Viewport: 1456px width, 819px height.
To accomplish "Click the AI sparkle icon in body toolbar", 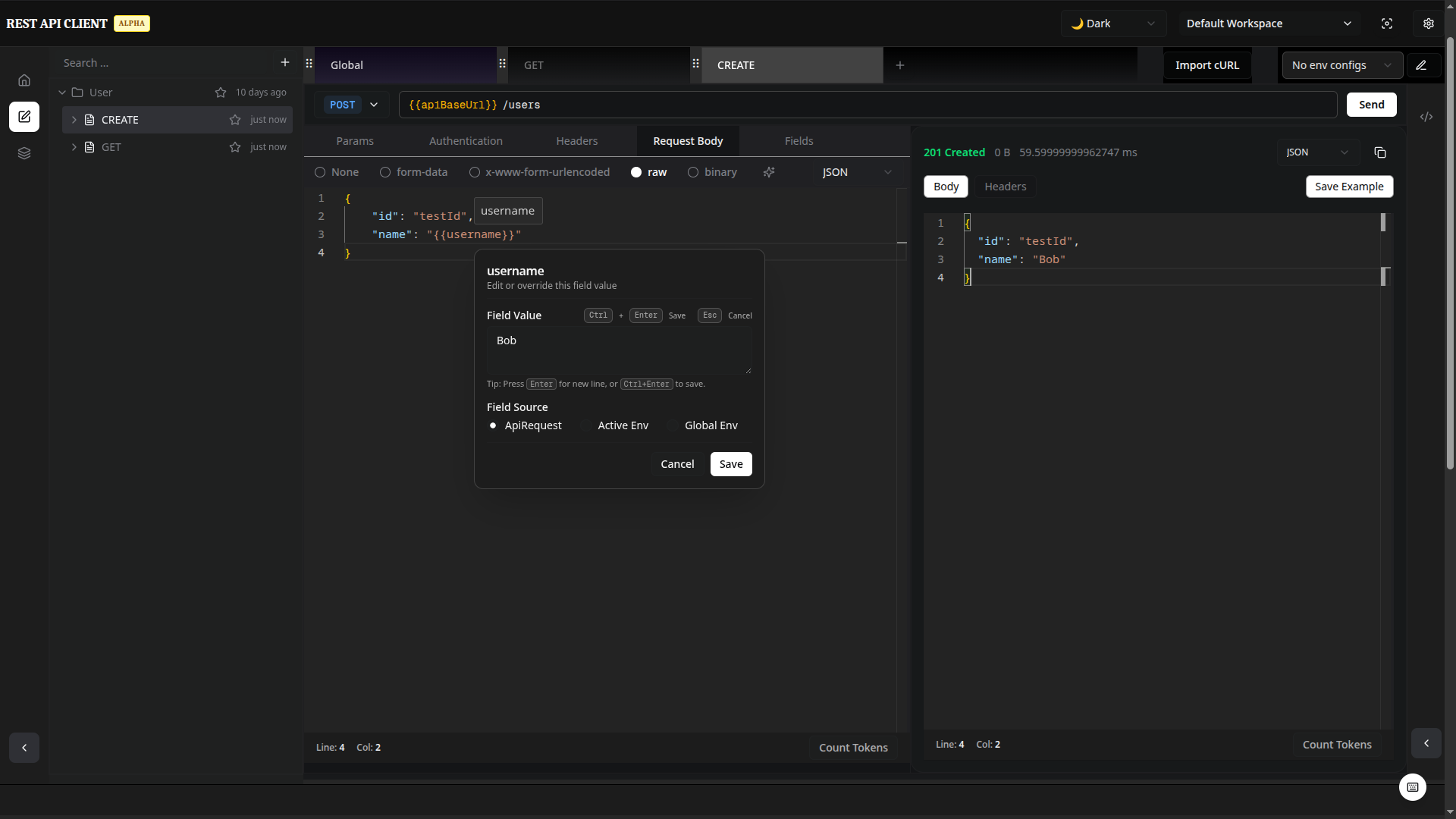I will point(769,172).
